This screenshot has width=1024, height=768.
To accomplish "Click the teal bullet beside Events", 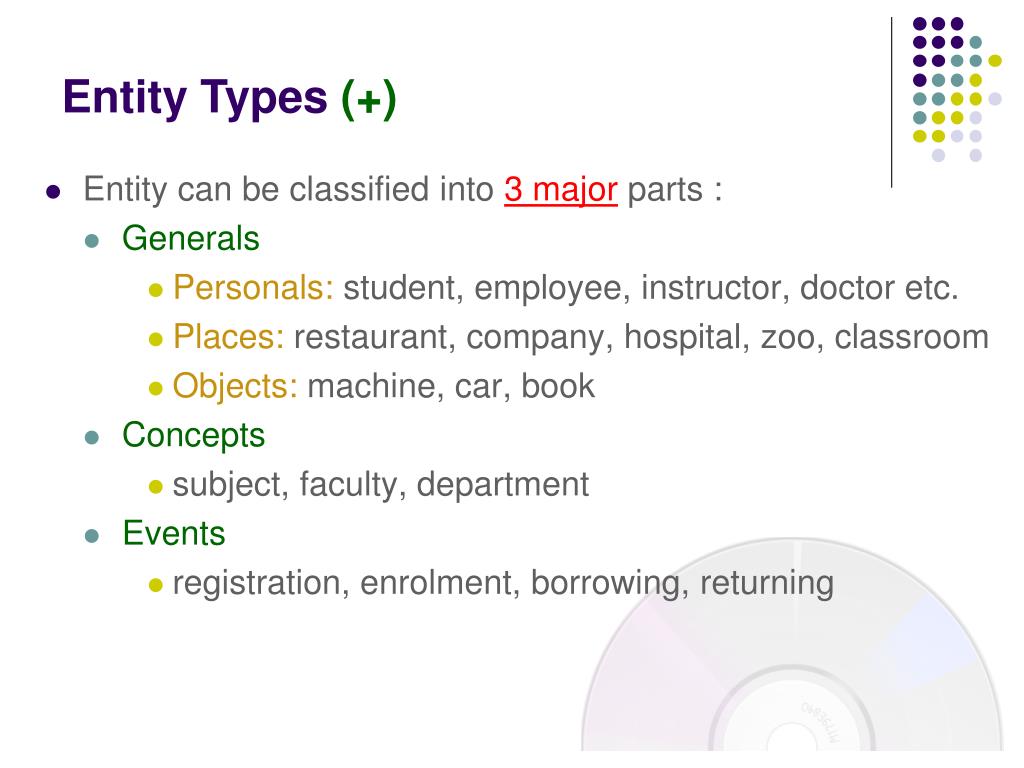I will click(92, 536).
